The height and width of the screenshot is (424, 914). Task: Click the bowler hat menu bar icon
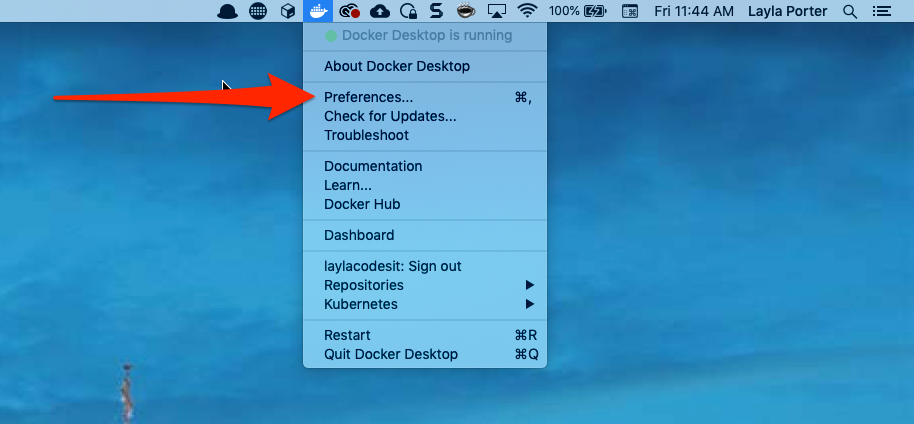coord(227,11)
